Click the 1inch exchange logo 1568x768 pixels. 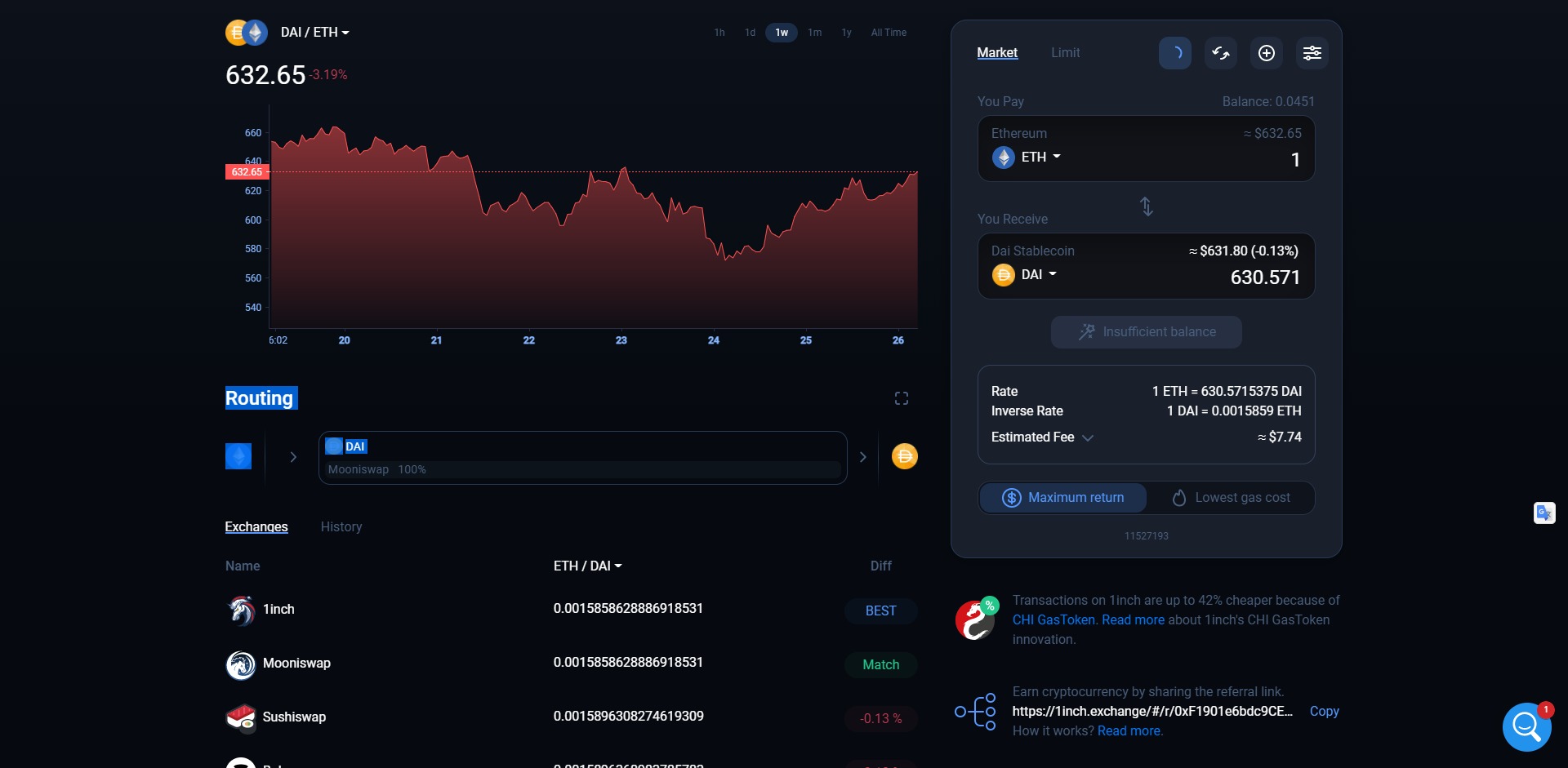point(241,610)
